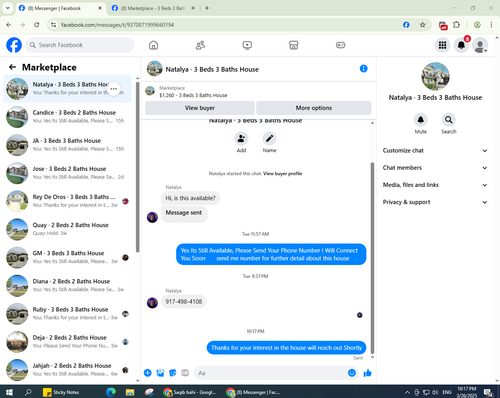Open Jose - 3 Beds 2 Baths House chat
The width and height of the screenshot is (500, 398).
tap(67, 173)
